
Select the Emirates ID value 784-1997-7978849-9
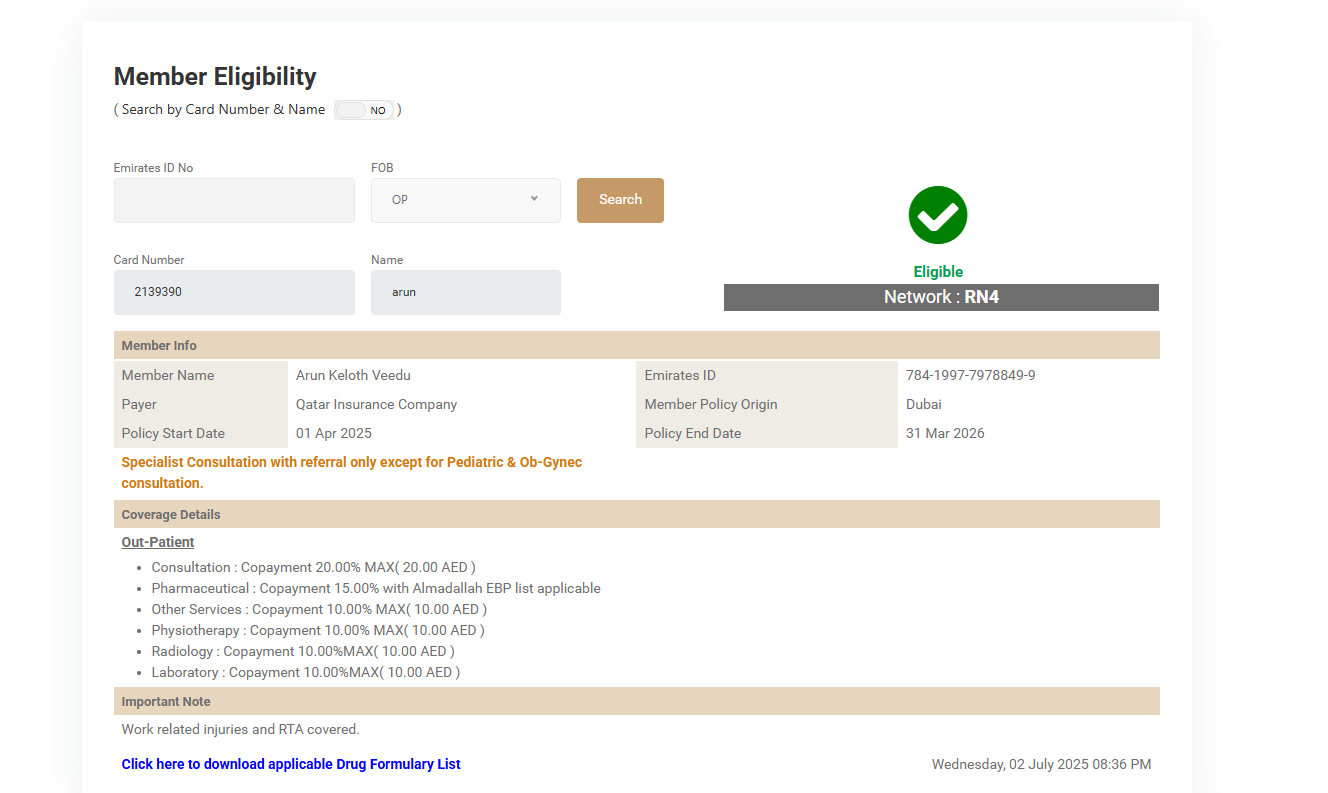[x=970, y=376]
